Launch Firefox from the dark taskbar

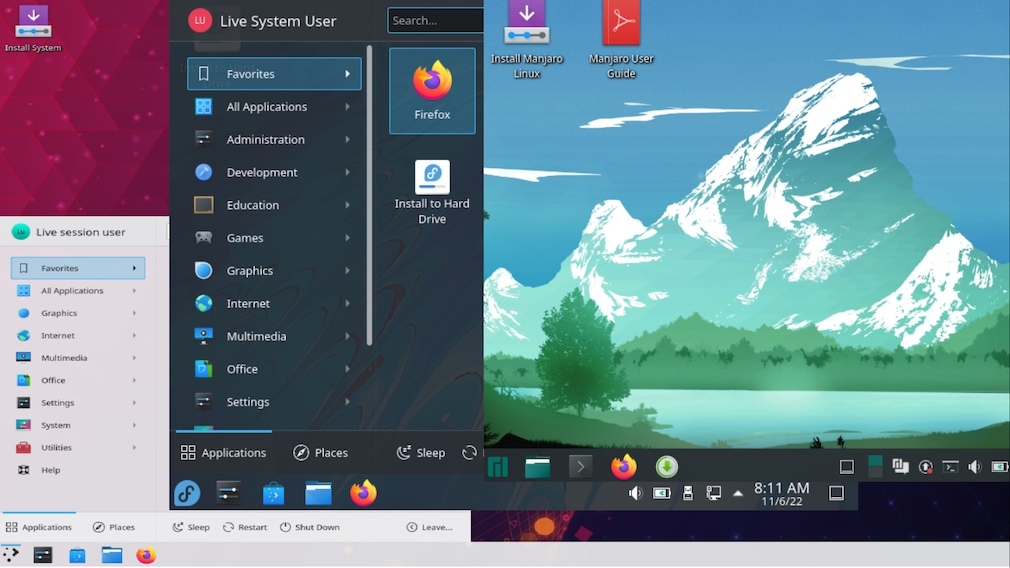pyautogui.click(x=363, y=493)
